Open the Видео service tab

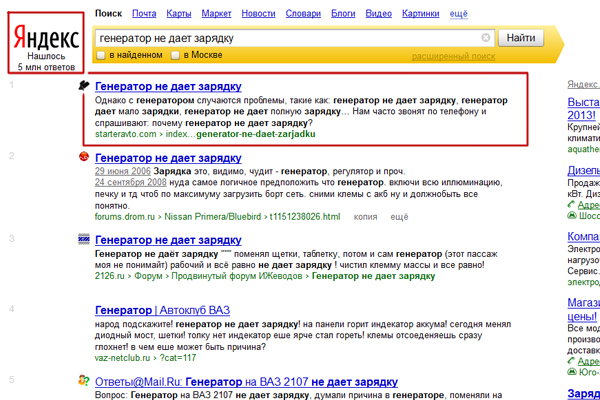click(x=378, y=14)
